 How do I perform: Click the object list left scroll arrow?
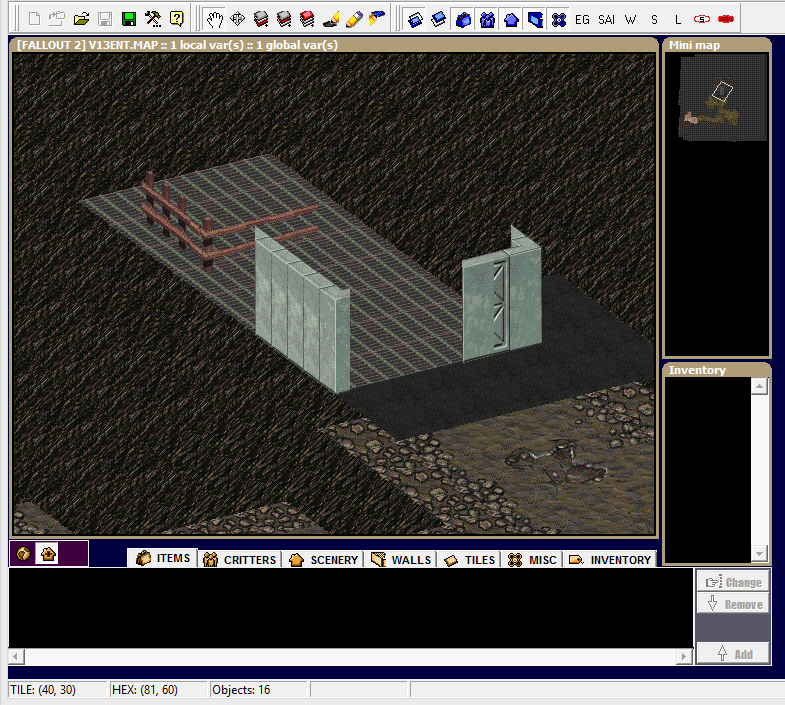point(16,656)
